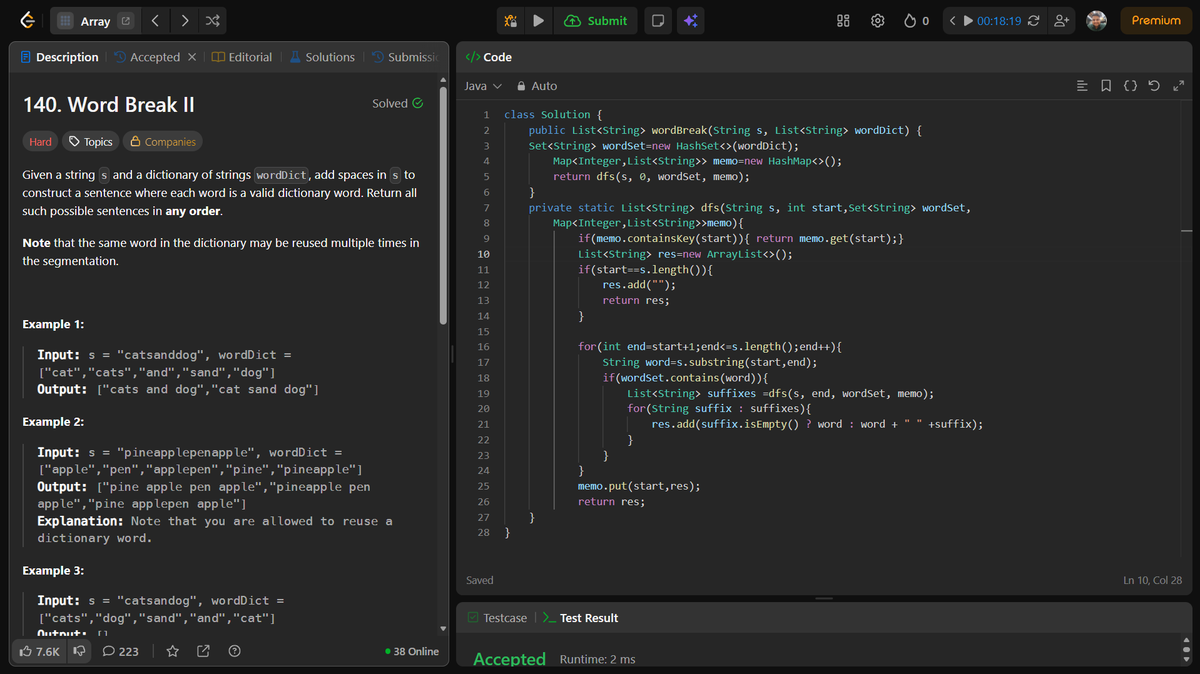1200x674 pixels.
Task: Open the Submissions tab
Action: coord(405,57)
